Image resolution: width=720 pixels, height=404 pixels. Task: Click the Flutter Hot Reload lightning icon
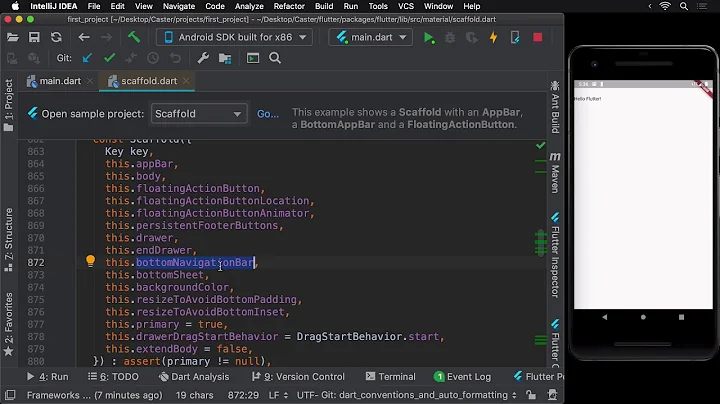pyautogui.click(x=493, y=38)
